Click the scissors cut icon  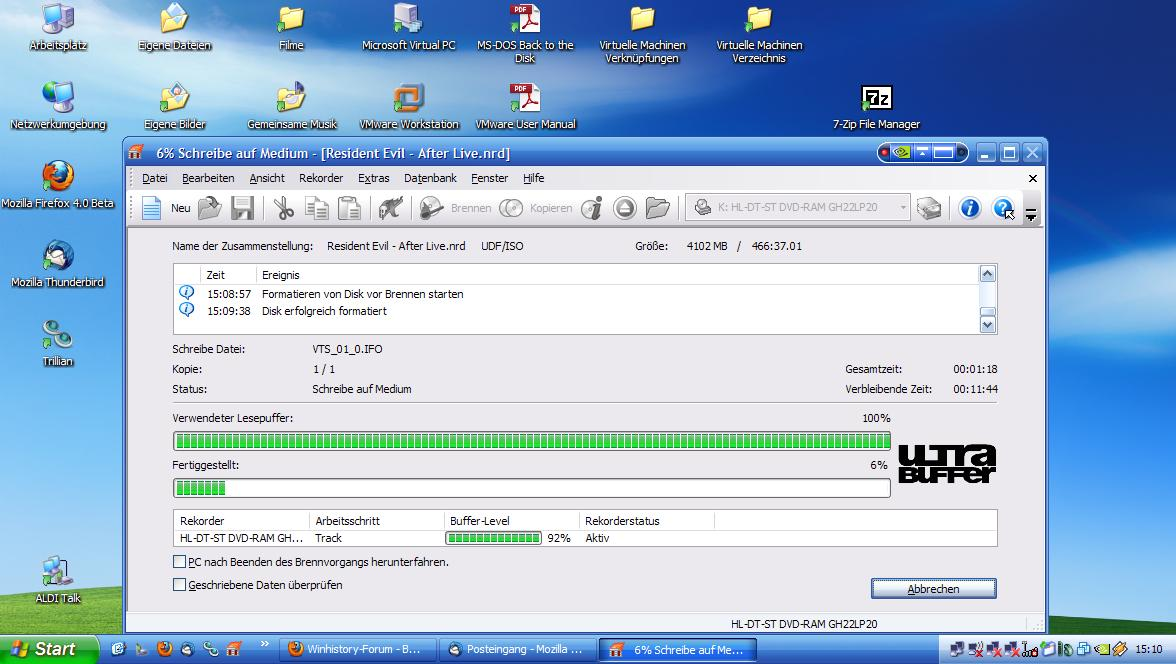(284, 208)
